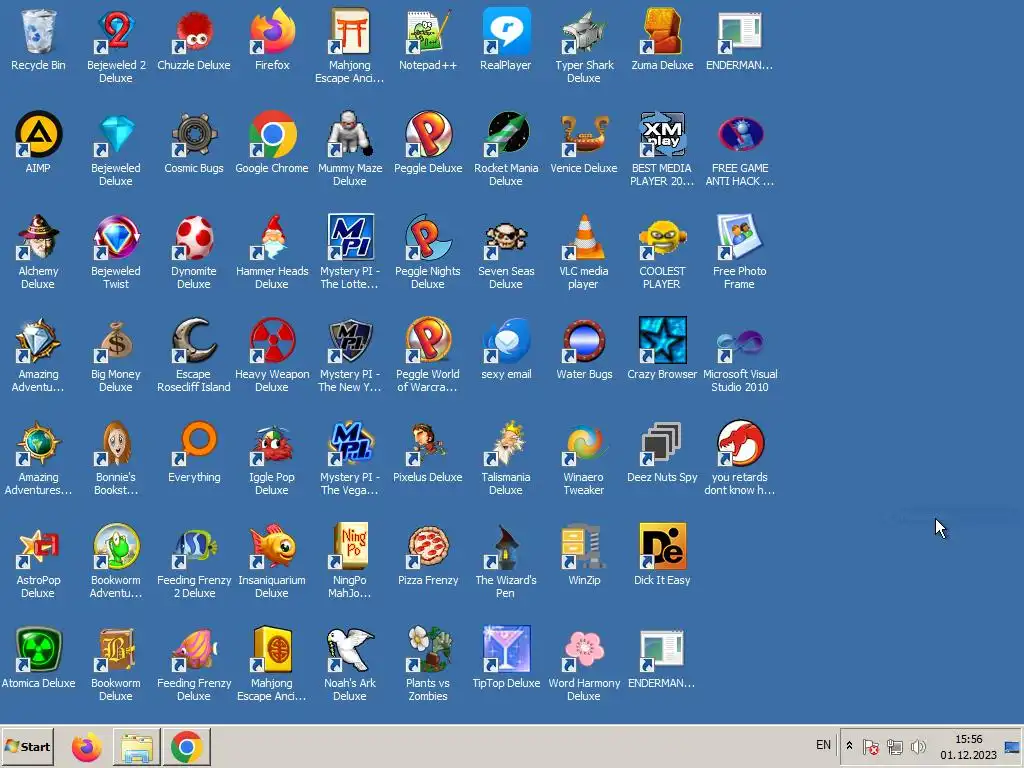Click the Firefox desktop shortcut
This screenshot has width=1024, height=768.
tap(272, 31)
